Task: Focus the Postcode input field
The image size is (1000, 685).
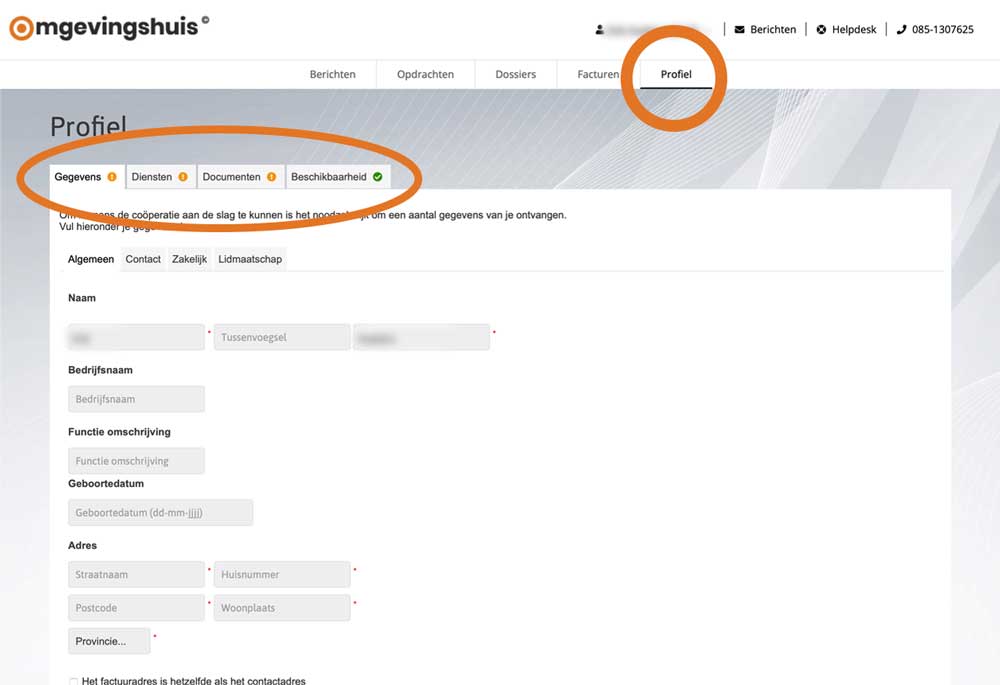Action: tap(136, 608)
